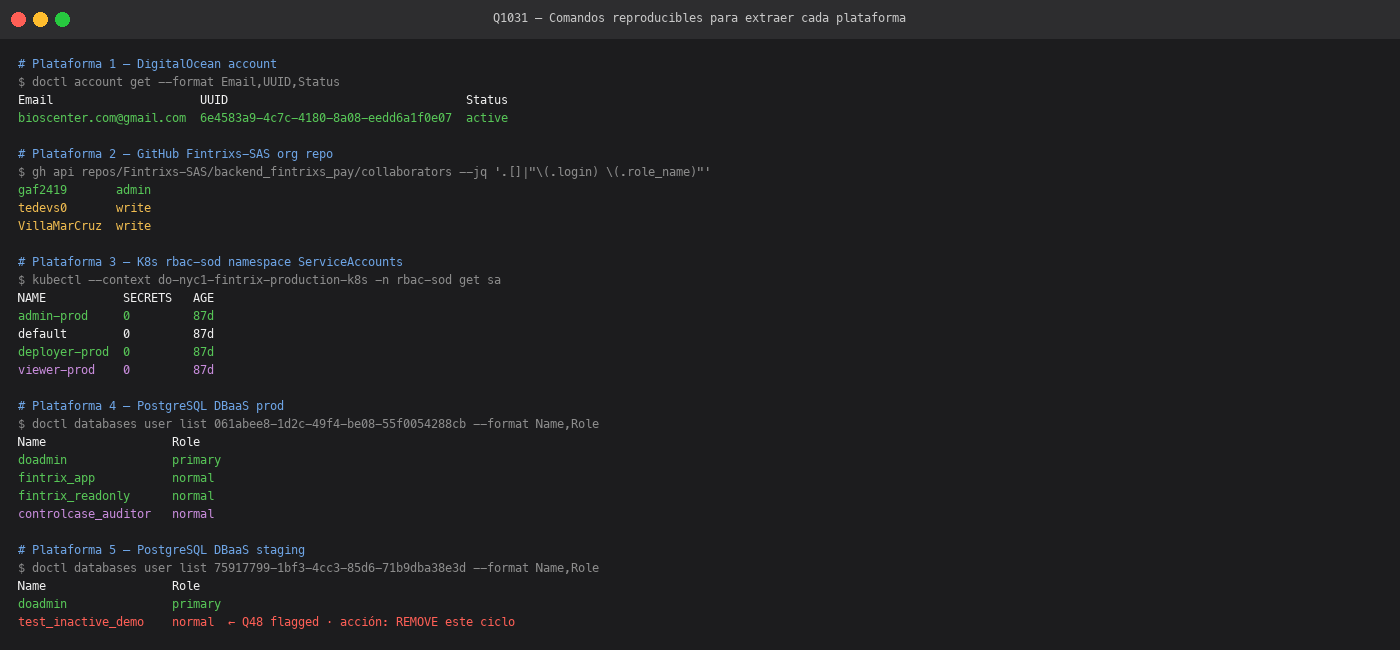The image size is (1400, 650).
Task: Click the UUID column header
Action: pos(214,100)
